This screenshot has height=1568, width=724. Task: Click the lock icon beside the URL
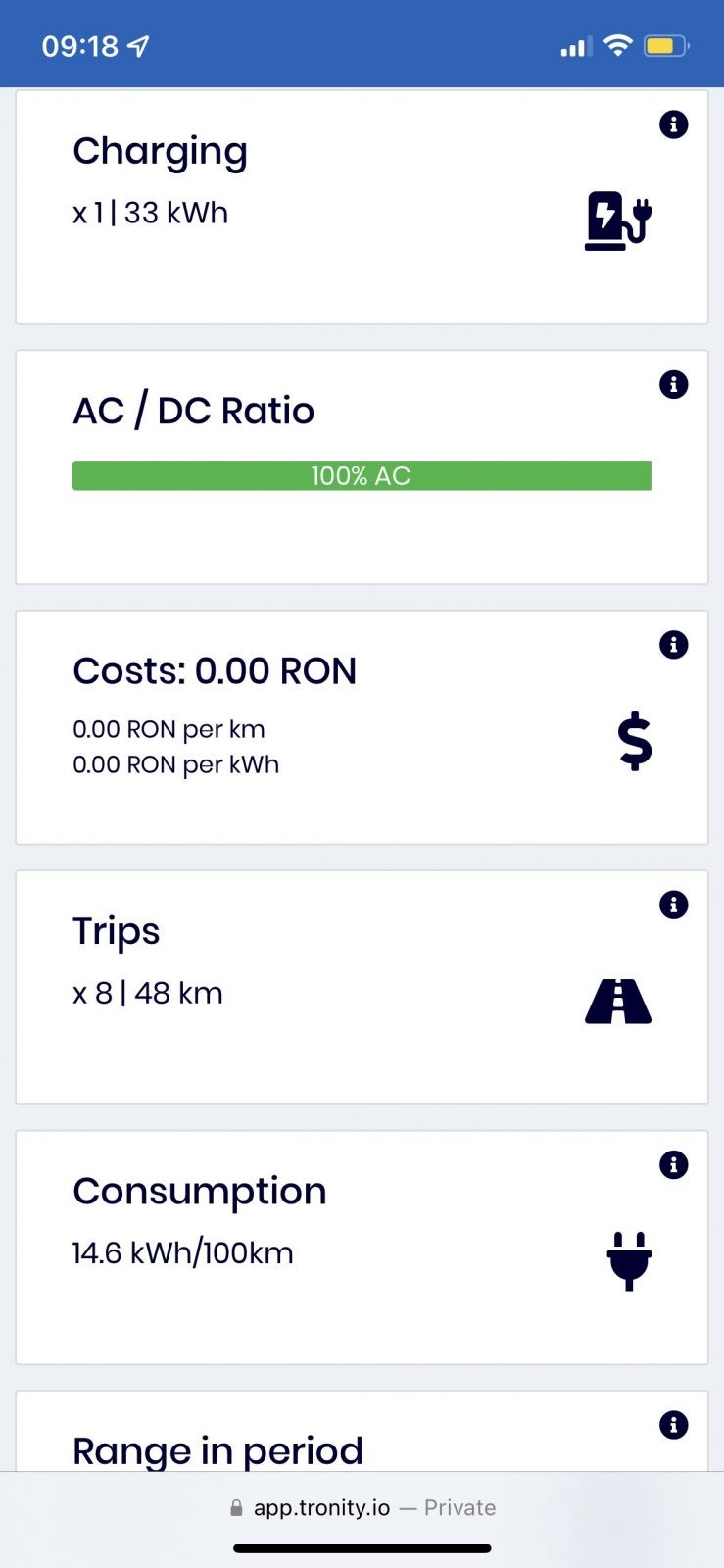236,1508
